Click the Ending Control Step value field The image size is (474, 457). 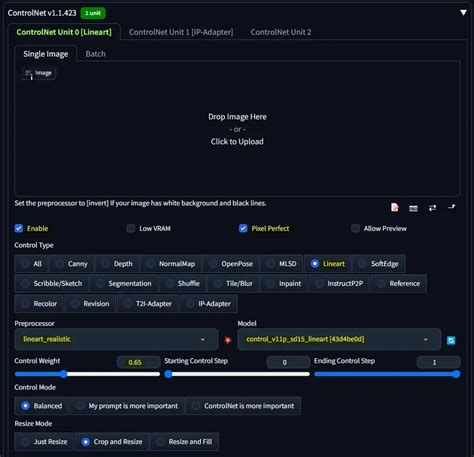(x=439, y=362)
